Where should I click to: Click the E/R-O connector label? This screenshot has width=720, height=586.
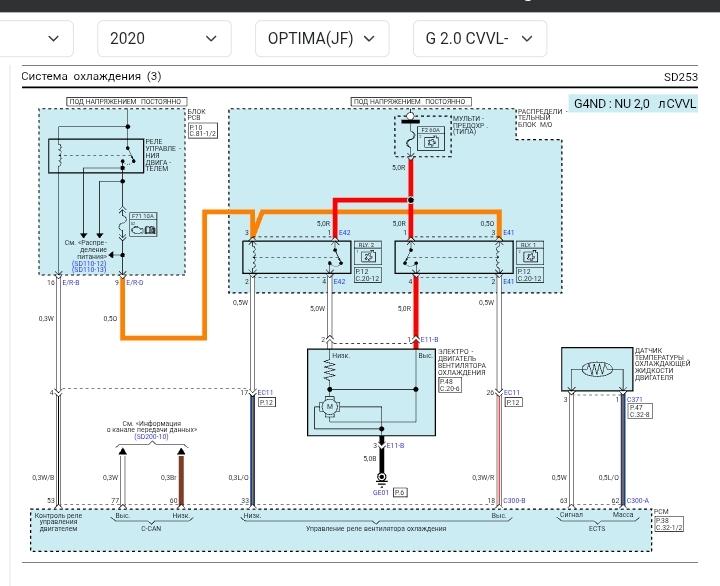(135, 283)
